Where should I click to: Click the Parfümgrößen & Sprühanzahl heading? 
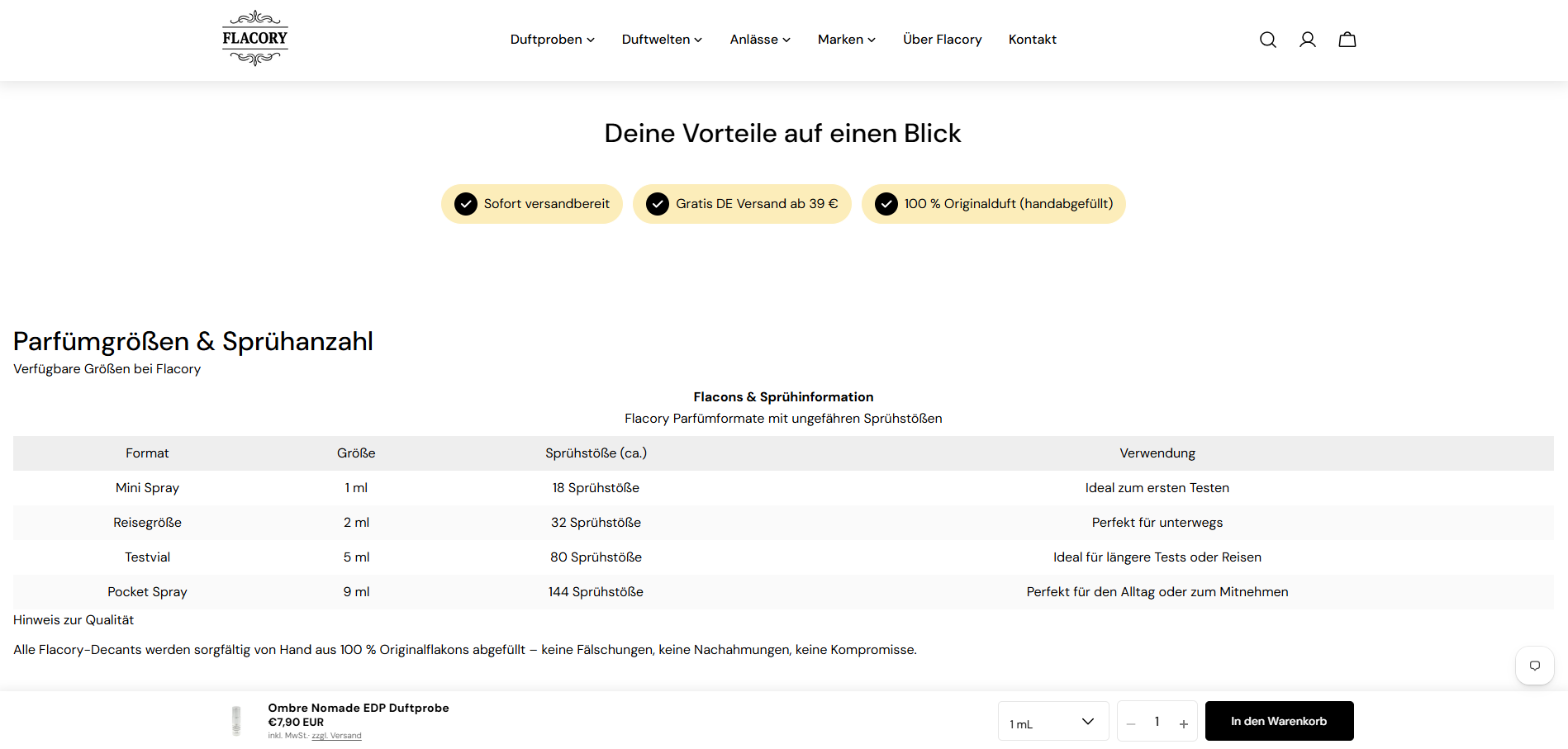(193, 341)
